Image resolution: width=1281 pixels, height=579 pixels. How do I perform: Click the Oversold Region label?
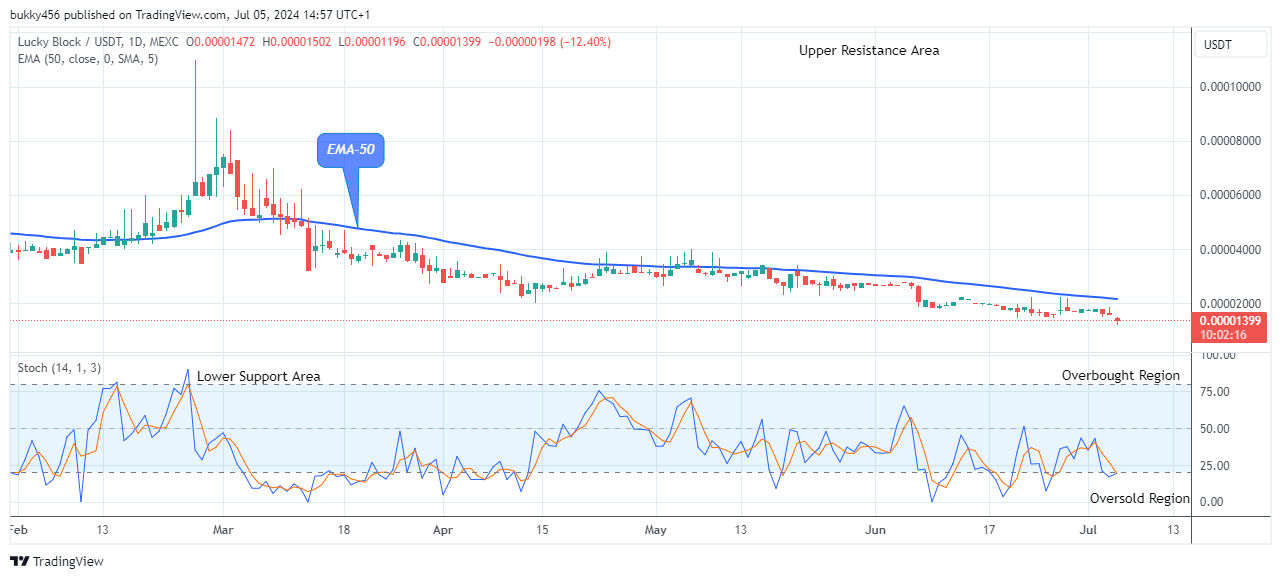tap(1140, 498)
